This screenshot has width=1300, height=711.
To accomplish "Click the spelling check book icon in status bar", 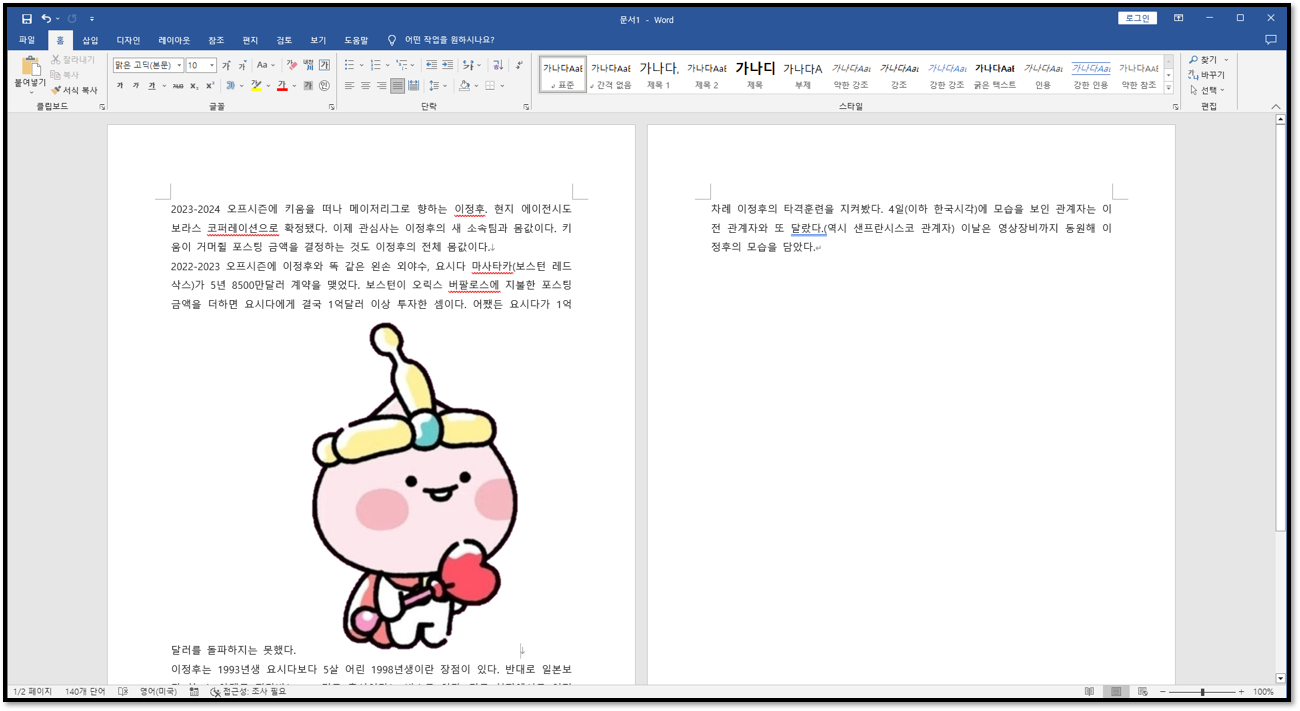I will [x=123, y=691].
